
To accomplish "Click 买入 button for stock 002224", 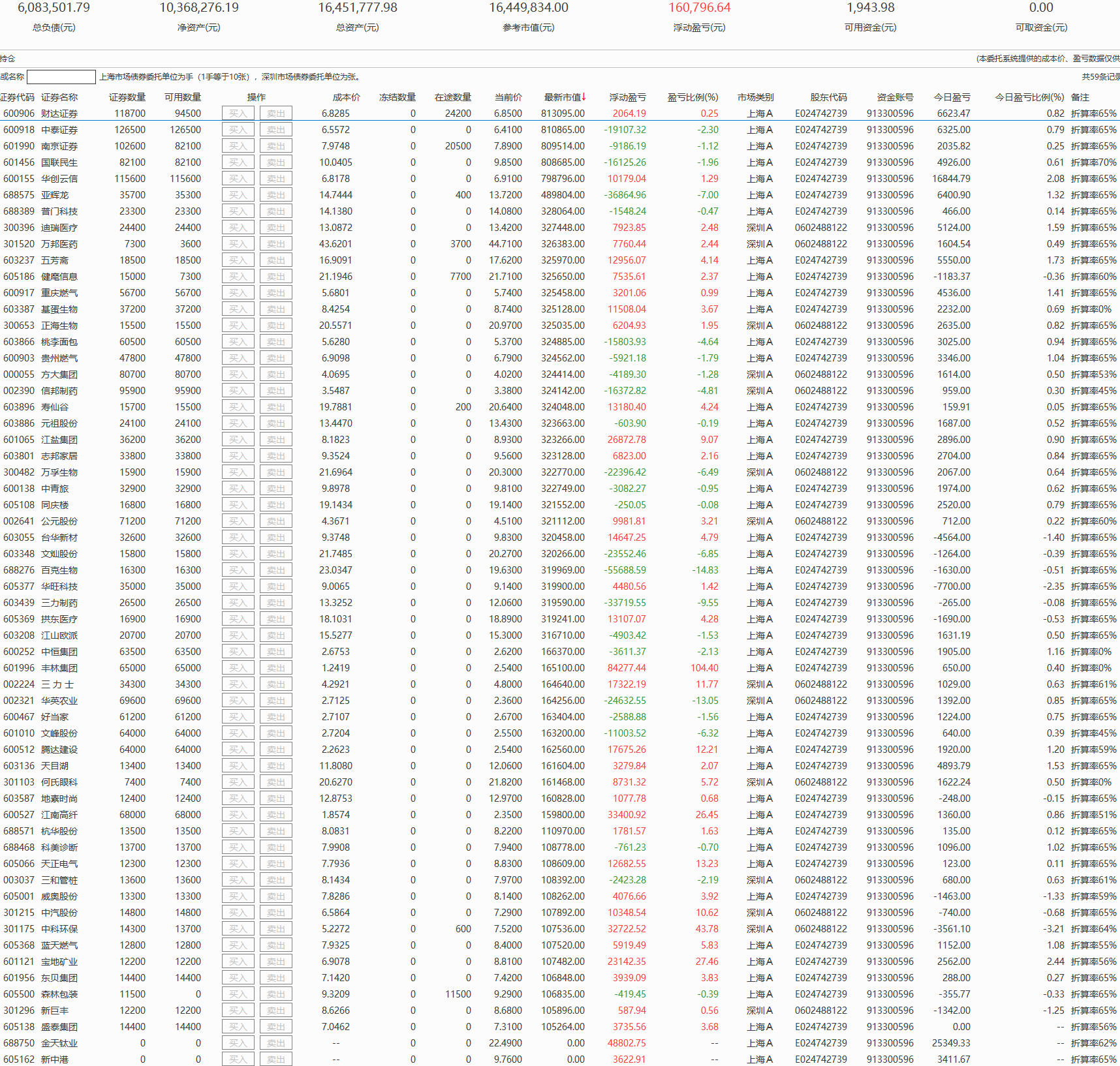I will [x=238, y=684].
